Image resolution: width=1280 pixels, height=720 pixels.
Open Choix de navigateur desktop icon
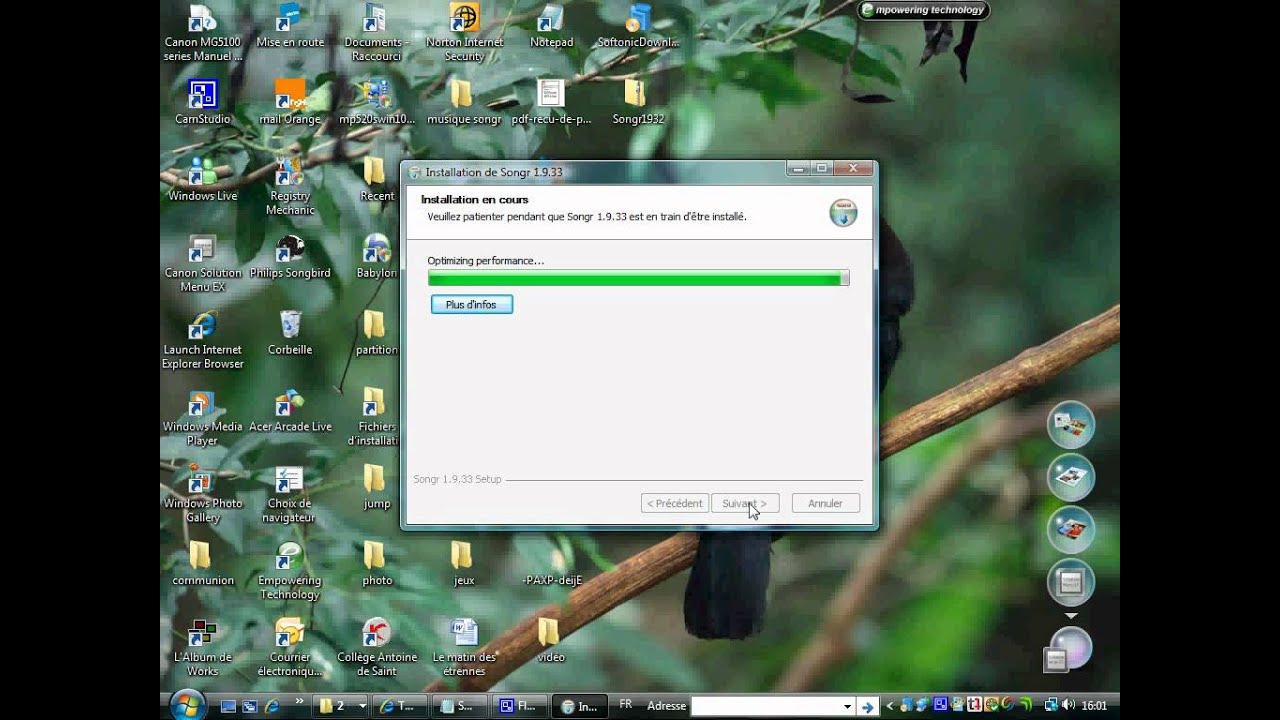290,495
